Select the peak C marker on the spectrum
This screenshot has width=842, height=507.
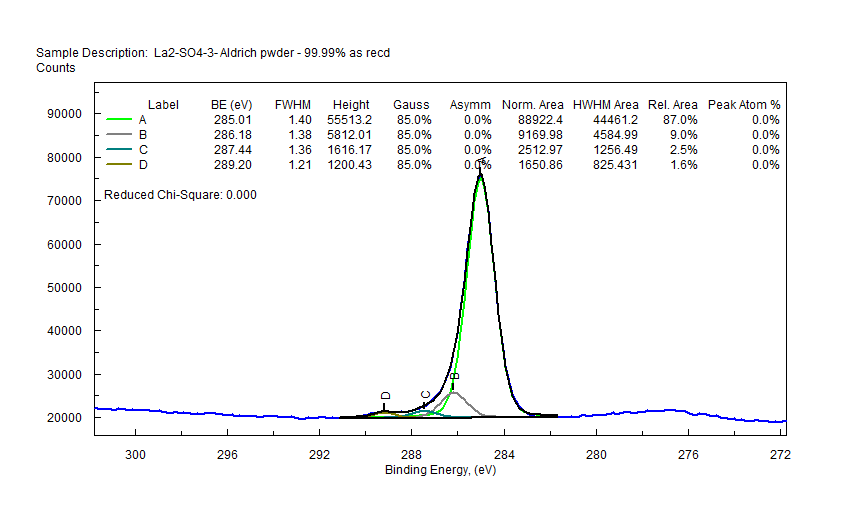(x=425, y=397)
